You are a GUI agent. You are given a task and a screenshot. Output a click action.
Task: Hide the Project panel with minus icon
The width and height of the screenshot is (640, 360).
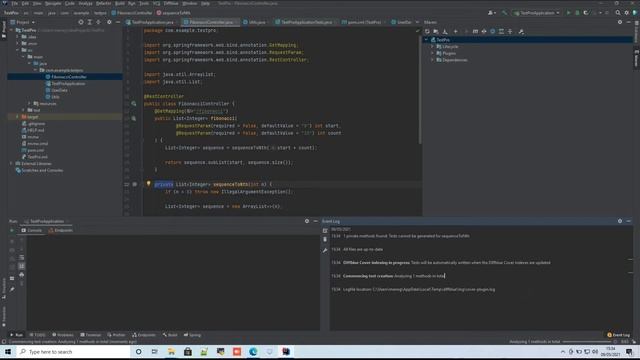[118, 22]
